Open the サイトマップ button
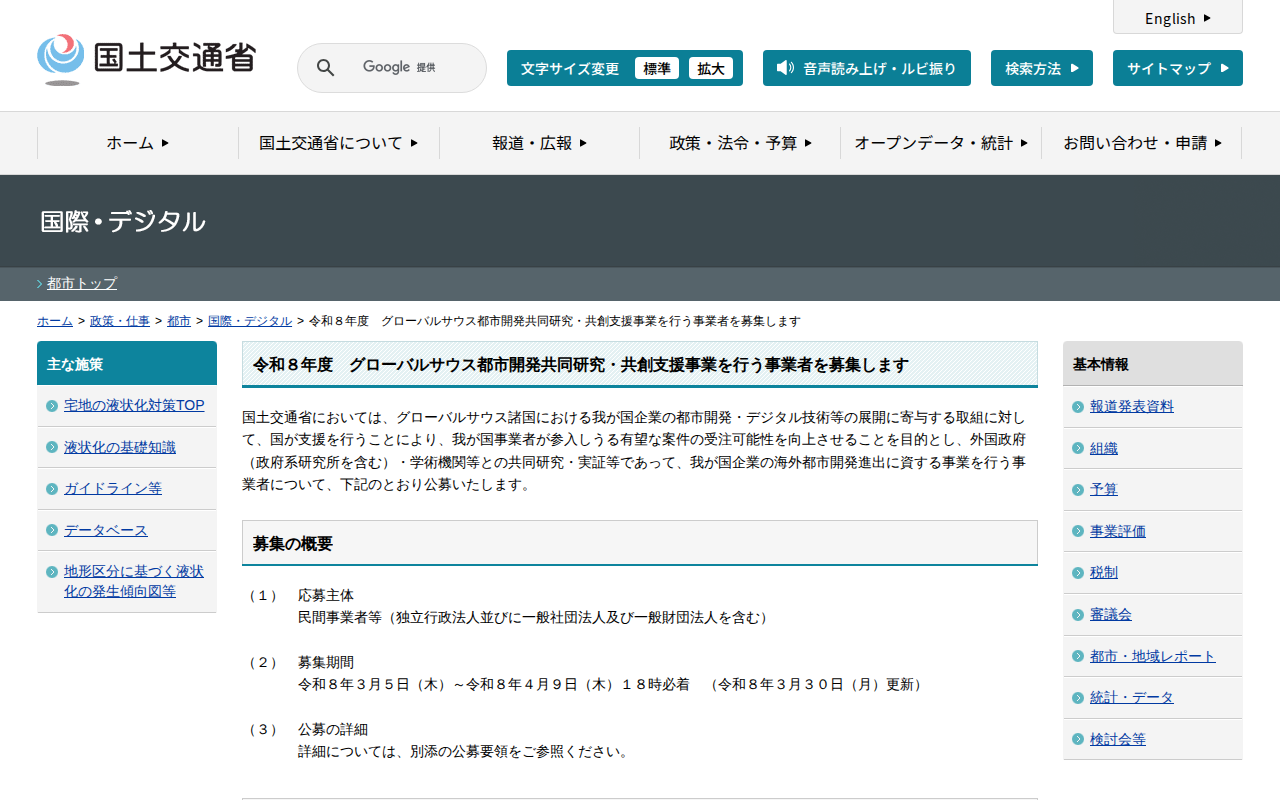Viewport: 1280px width, 800px height. coord(1177,68)
